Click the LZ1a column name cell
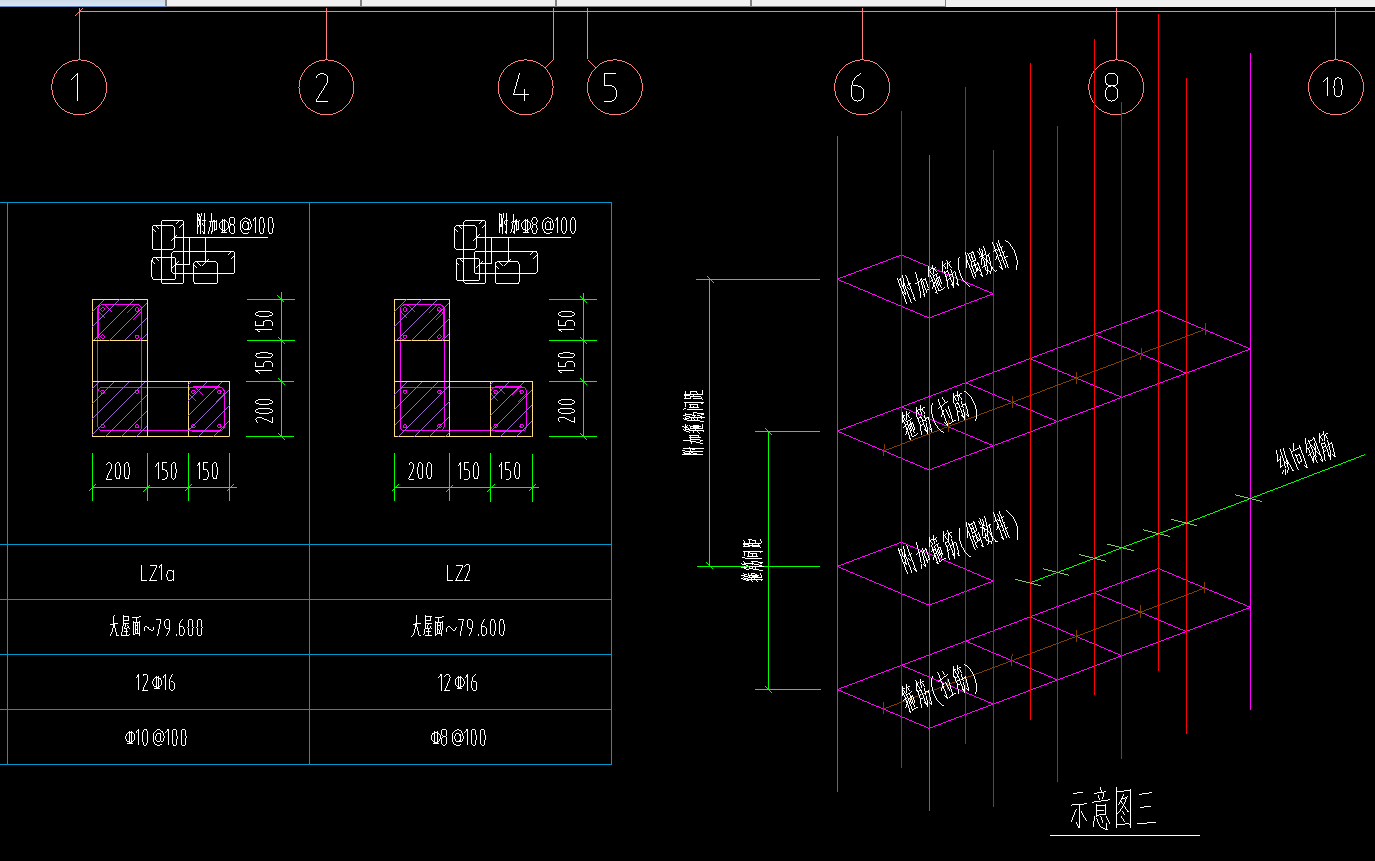This screenshot has height=861, width=1375. (158, 573)
